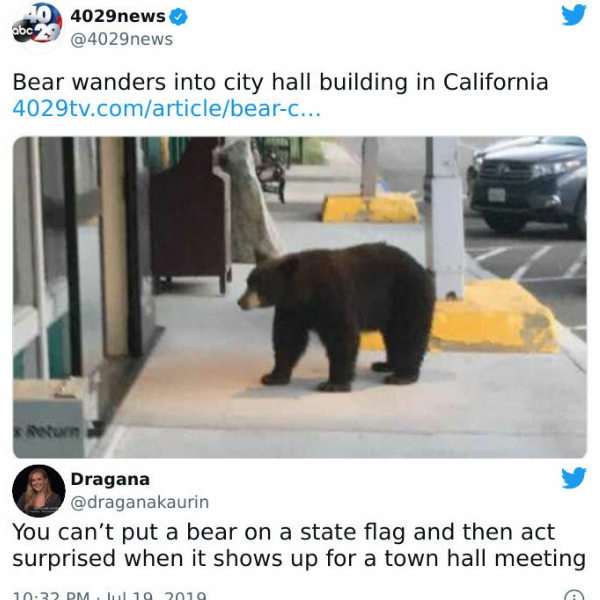
Task: Open the bear photo at city hall
Action: coord(300,297)
